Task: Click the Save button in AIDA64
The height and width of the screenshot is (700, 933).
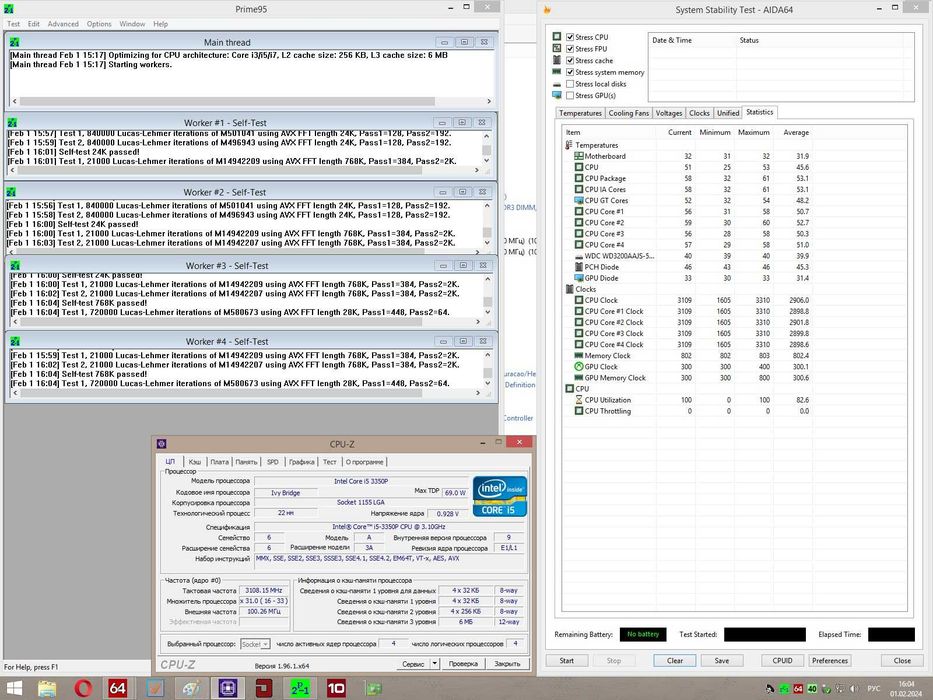Action: pos(722,661)
